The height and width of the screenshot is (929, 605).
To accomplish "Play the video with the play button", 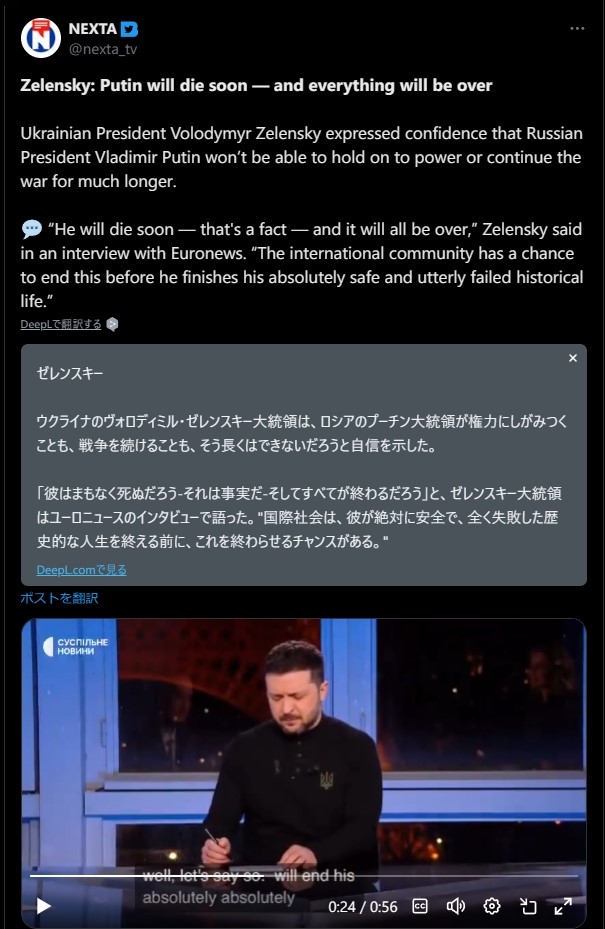I will [43, 906].
